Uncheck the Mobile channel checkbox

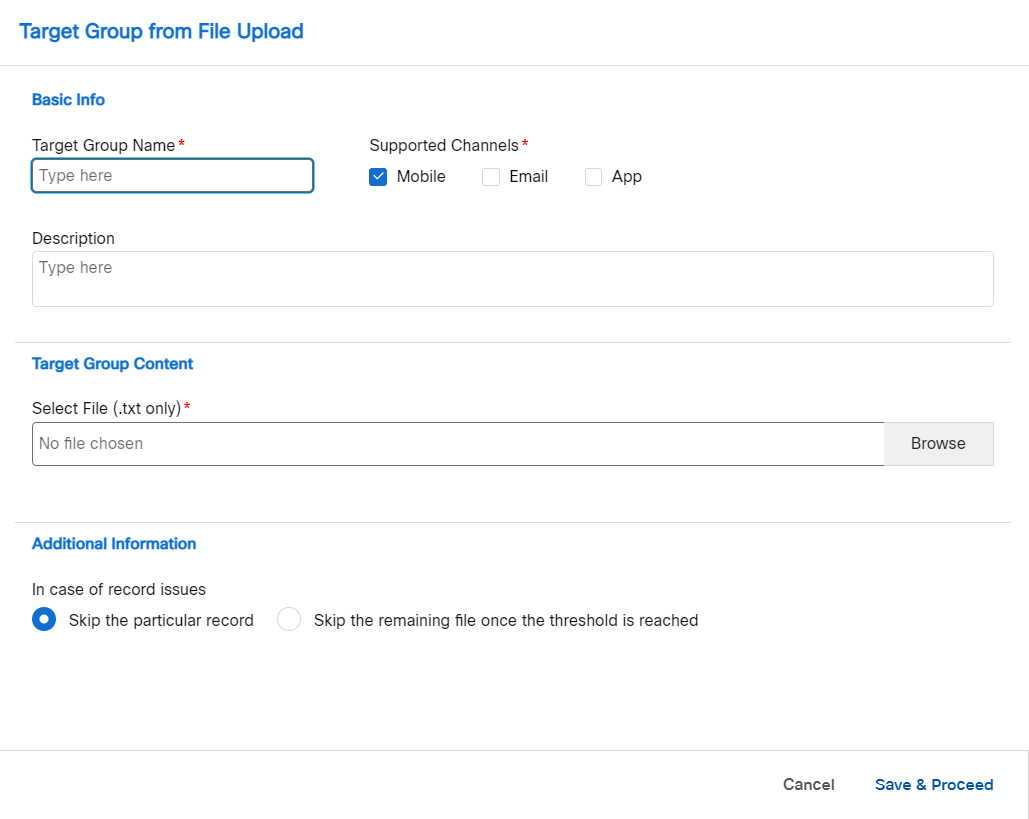coord(378,177)
